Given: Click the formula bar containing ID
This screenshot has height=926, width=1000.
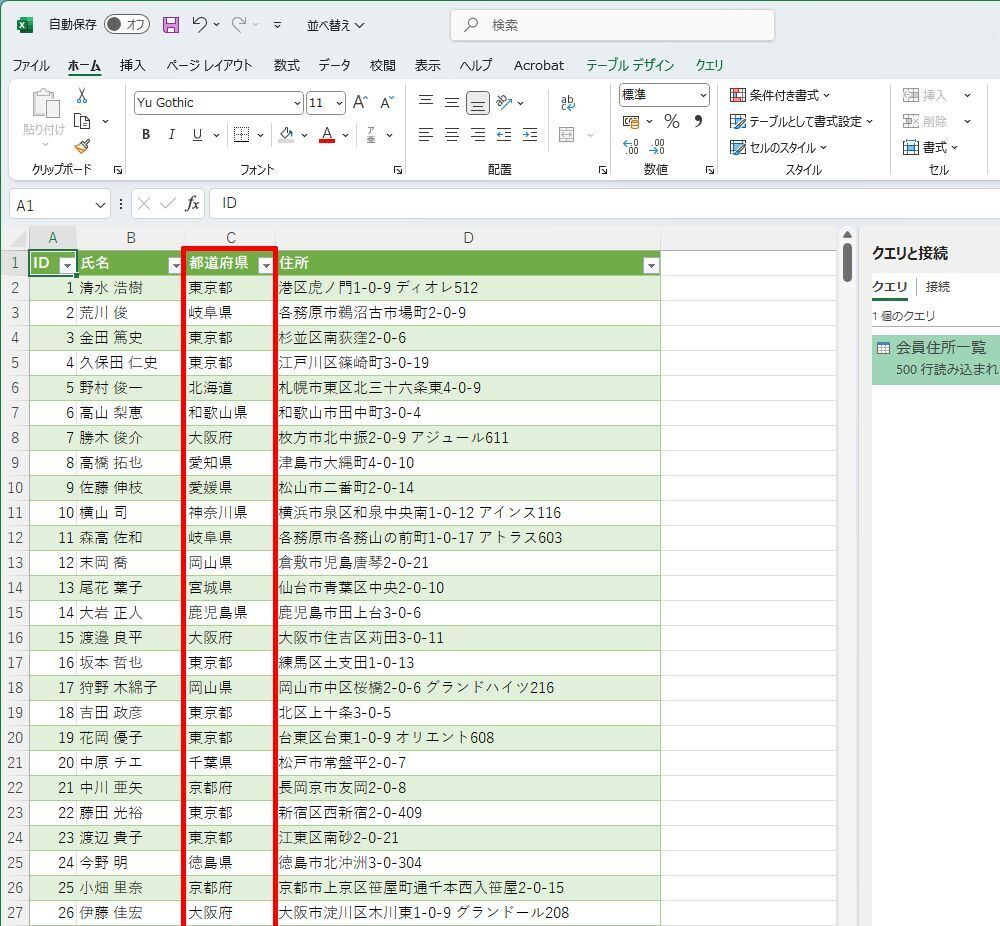Looking at the screenshot, I should click(604, 203).
